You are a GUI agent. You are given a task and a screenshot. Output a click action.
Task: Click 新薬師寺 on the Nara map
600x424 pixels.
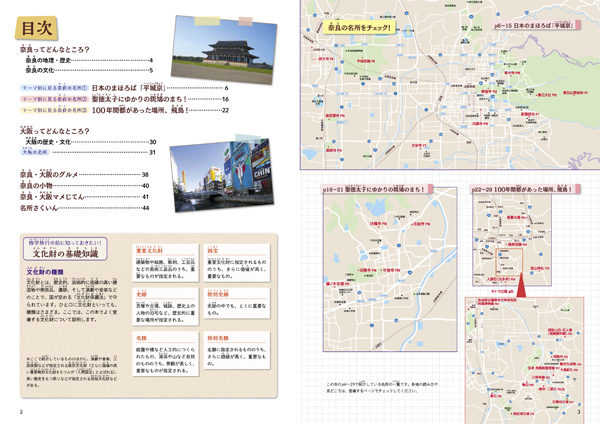pos(530,114)
